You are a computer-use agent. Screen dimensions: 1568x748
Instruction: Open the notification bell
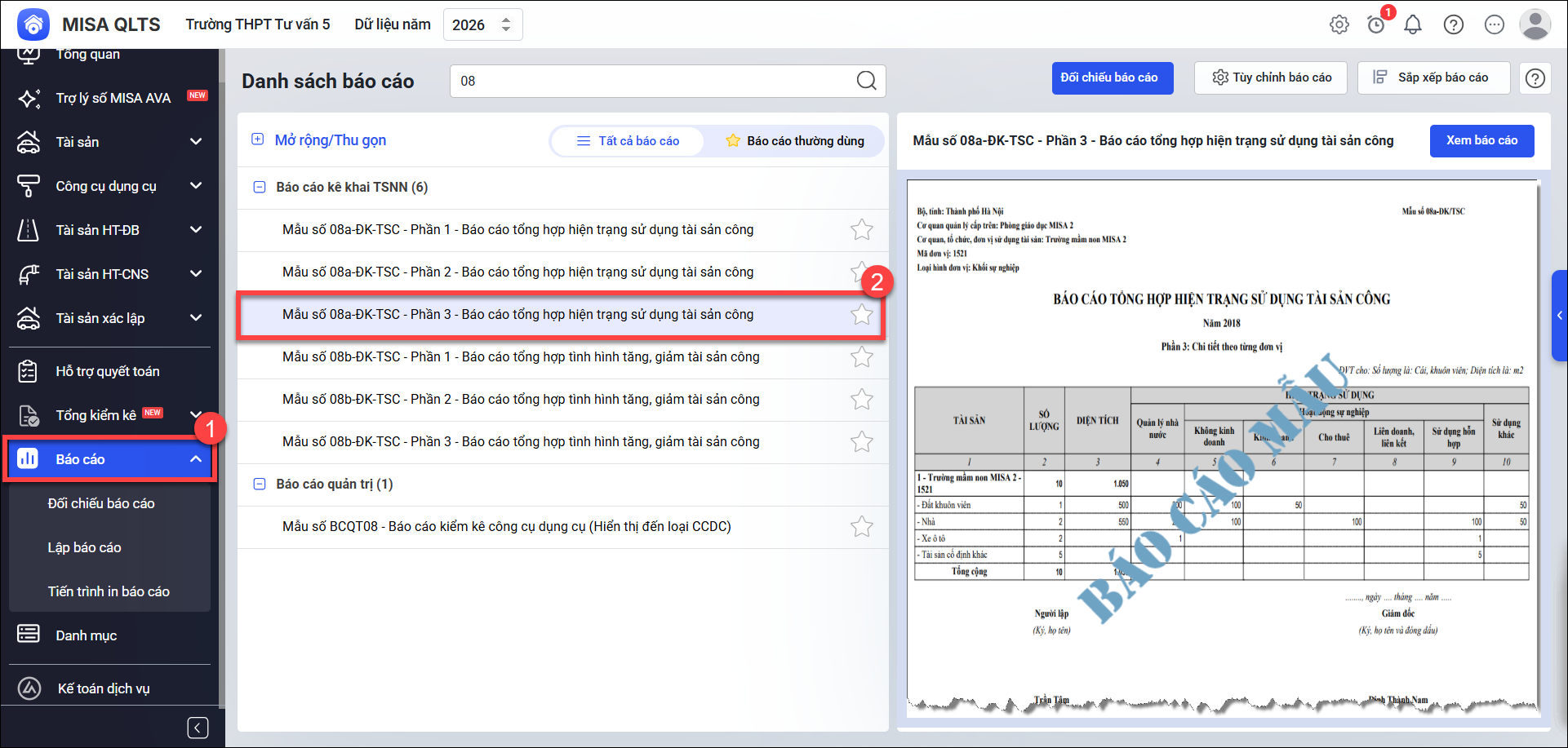(1413, 24)
